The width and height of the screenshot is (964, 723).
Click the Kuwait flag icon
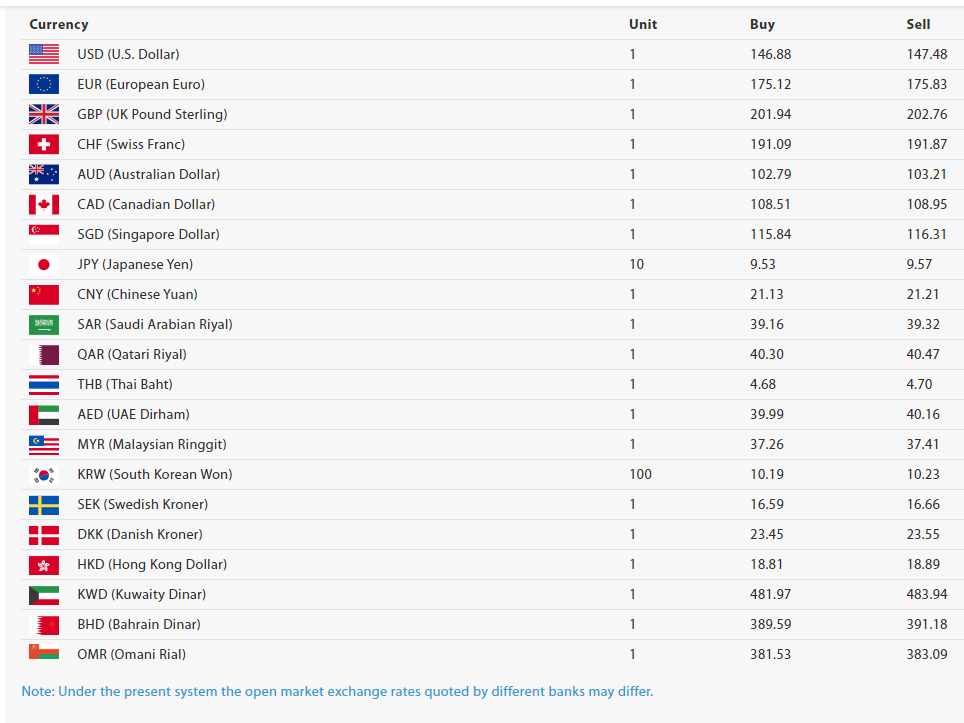pyautogui.click(x=44, y=594)
